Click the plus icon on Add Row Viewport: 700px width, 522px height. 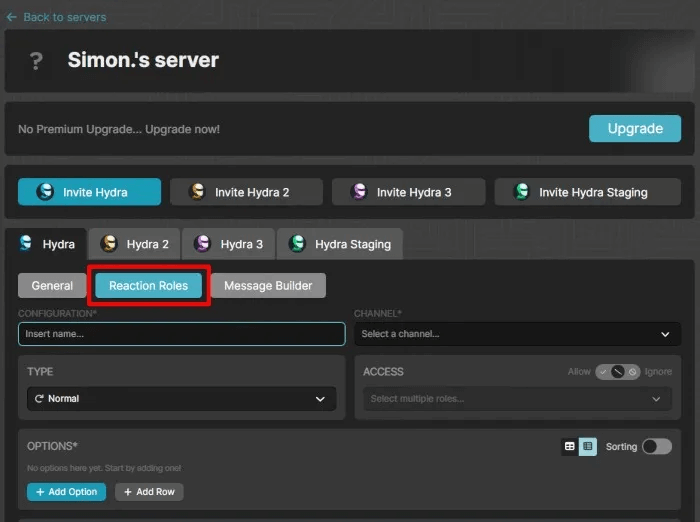(128, 492)
